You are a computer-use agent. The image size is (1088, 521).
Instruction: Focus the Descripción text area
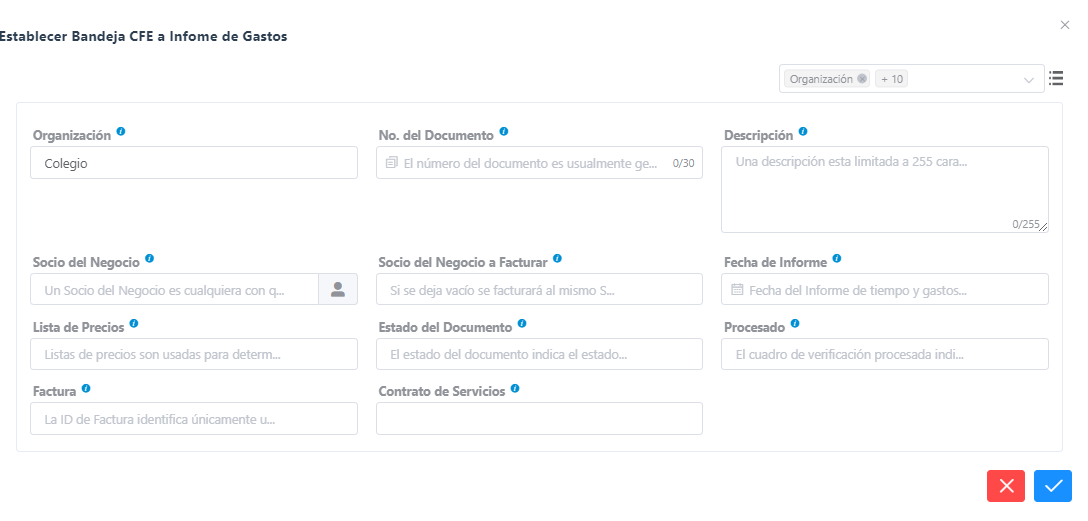click(x=884, y=190)
